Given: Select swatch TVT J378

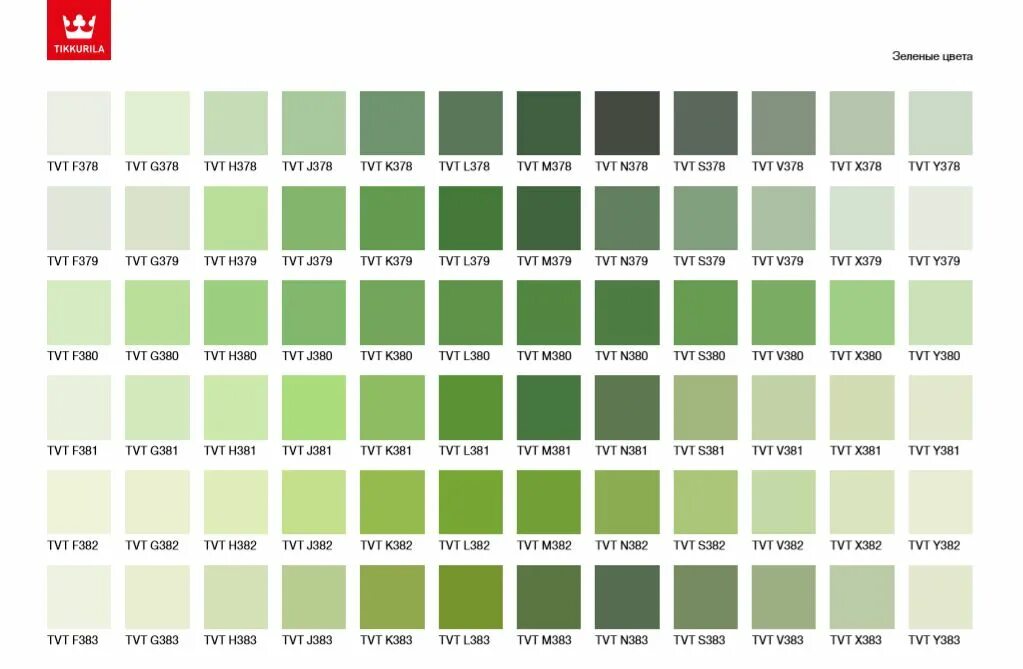Looking at the screenshot, I should tap(314, 123).
